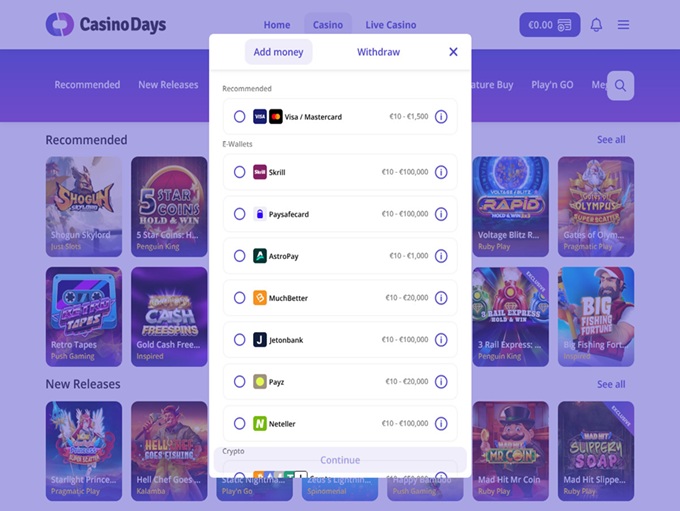Image resolution: width=680 pixels, height=511 pixels.
Task: Close the Add money dialog
Action: point(453,52)
